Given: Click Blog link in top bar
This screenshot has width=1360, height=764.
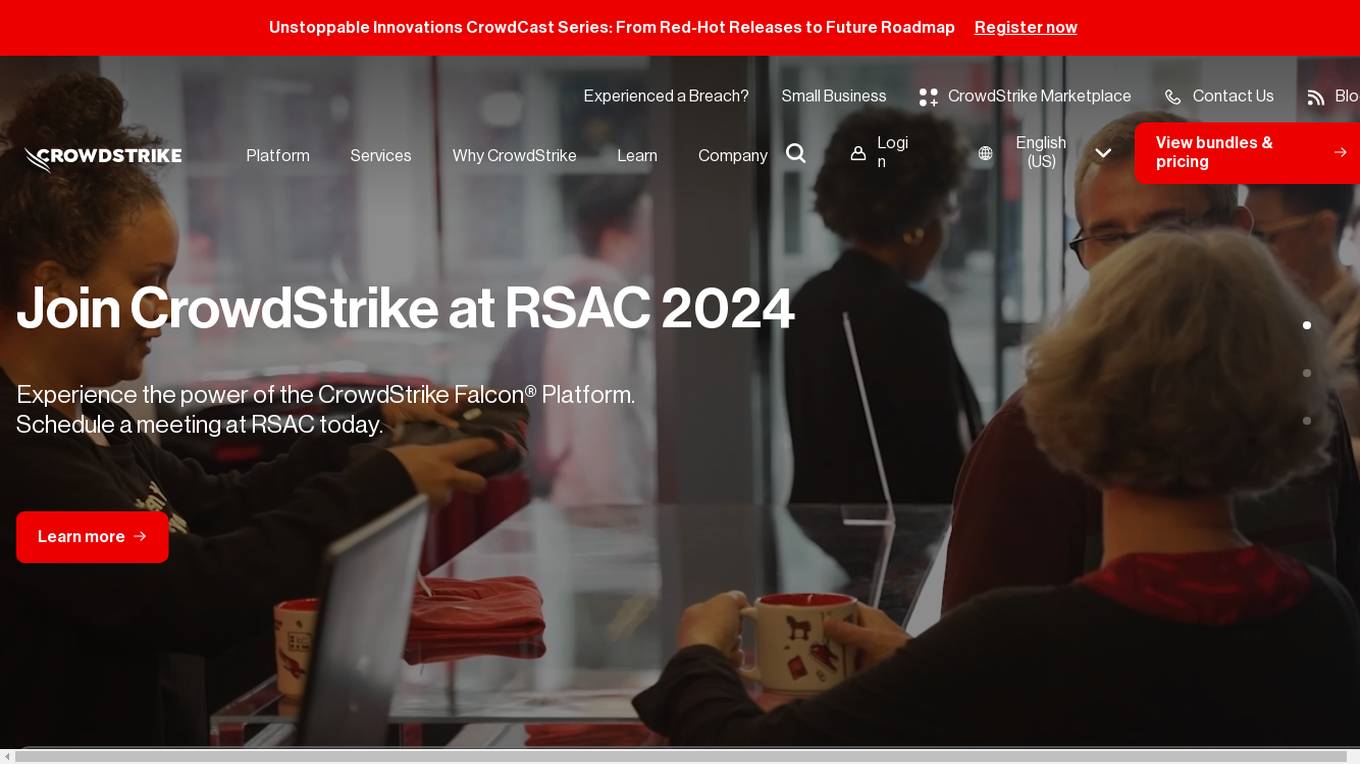Looking at the screenshot, I should pos(1347,96).
